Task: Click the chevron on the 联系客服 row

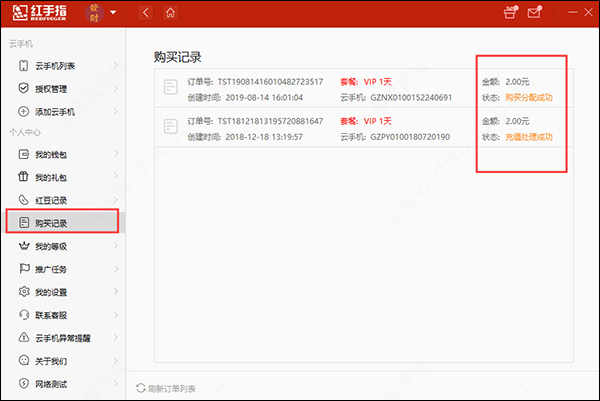Action: pyautogui.click(x=116, y=315)
